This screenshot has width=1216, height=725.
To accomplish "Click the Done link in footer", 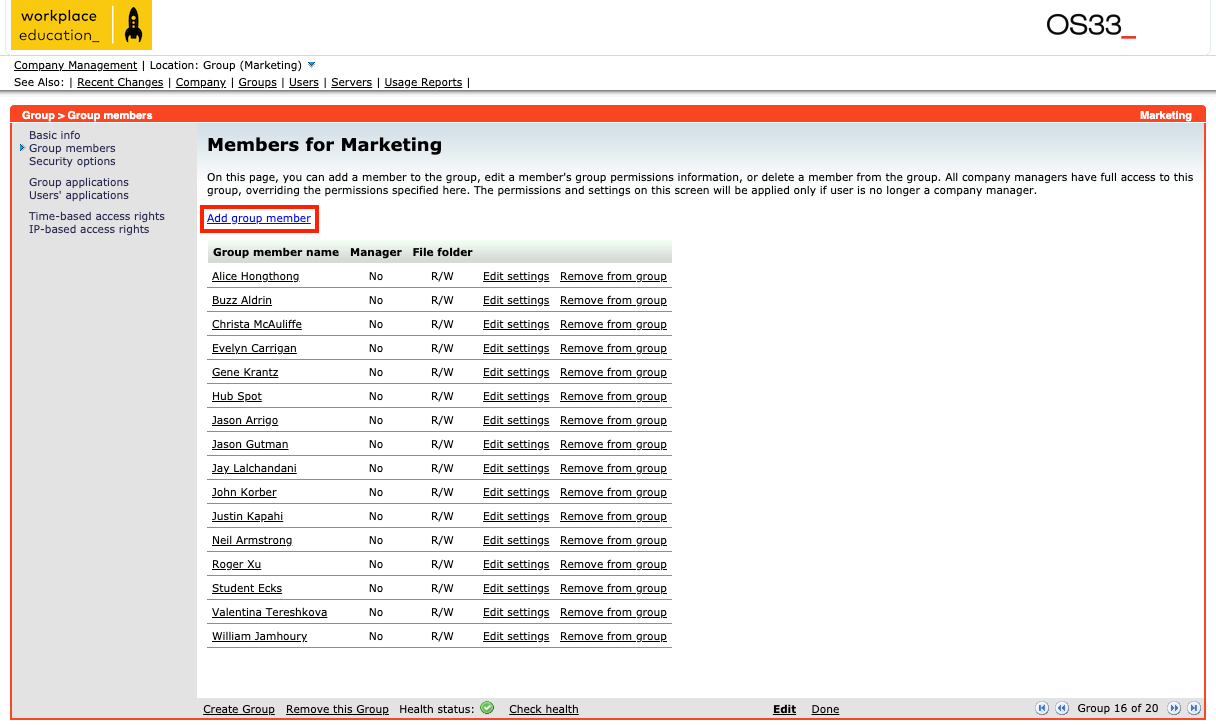I will (825, 709).
